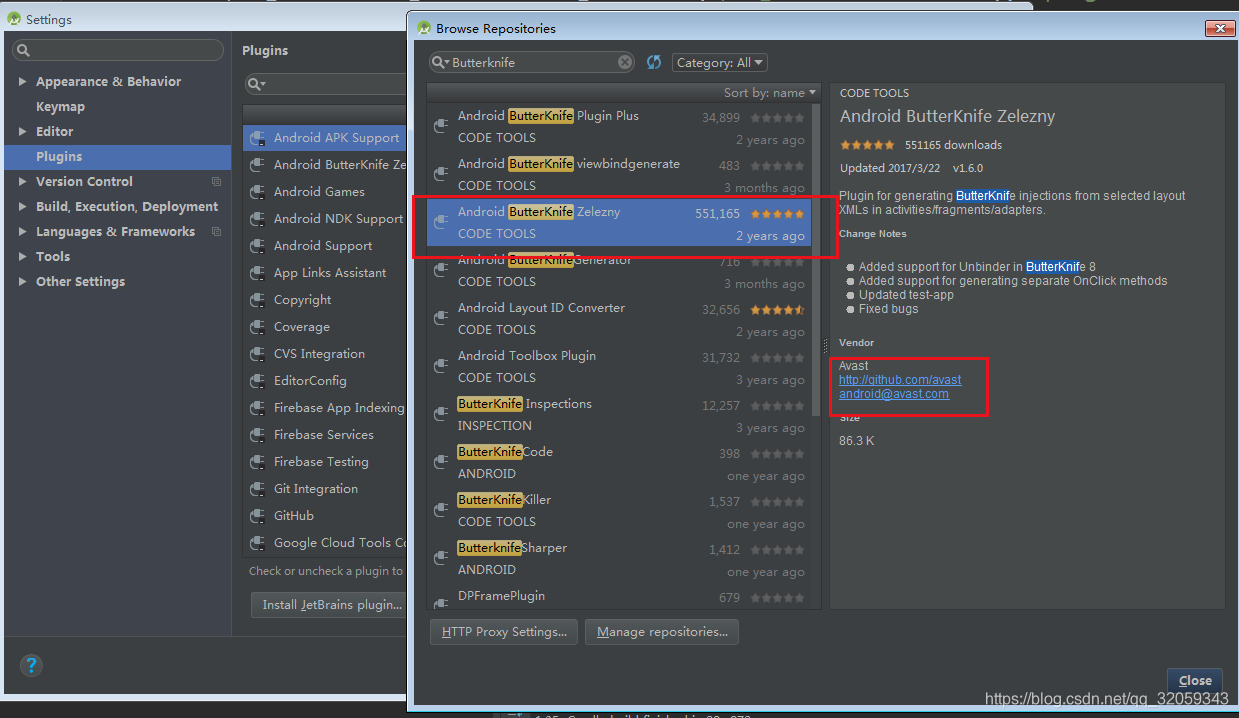The width and height of the screenshot is (1239, 718).
Task: Click icon next to Copyright plugin
Action: [258, 300]
